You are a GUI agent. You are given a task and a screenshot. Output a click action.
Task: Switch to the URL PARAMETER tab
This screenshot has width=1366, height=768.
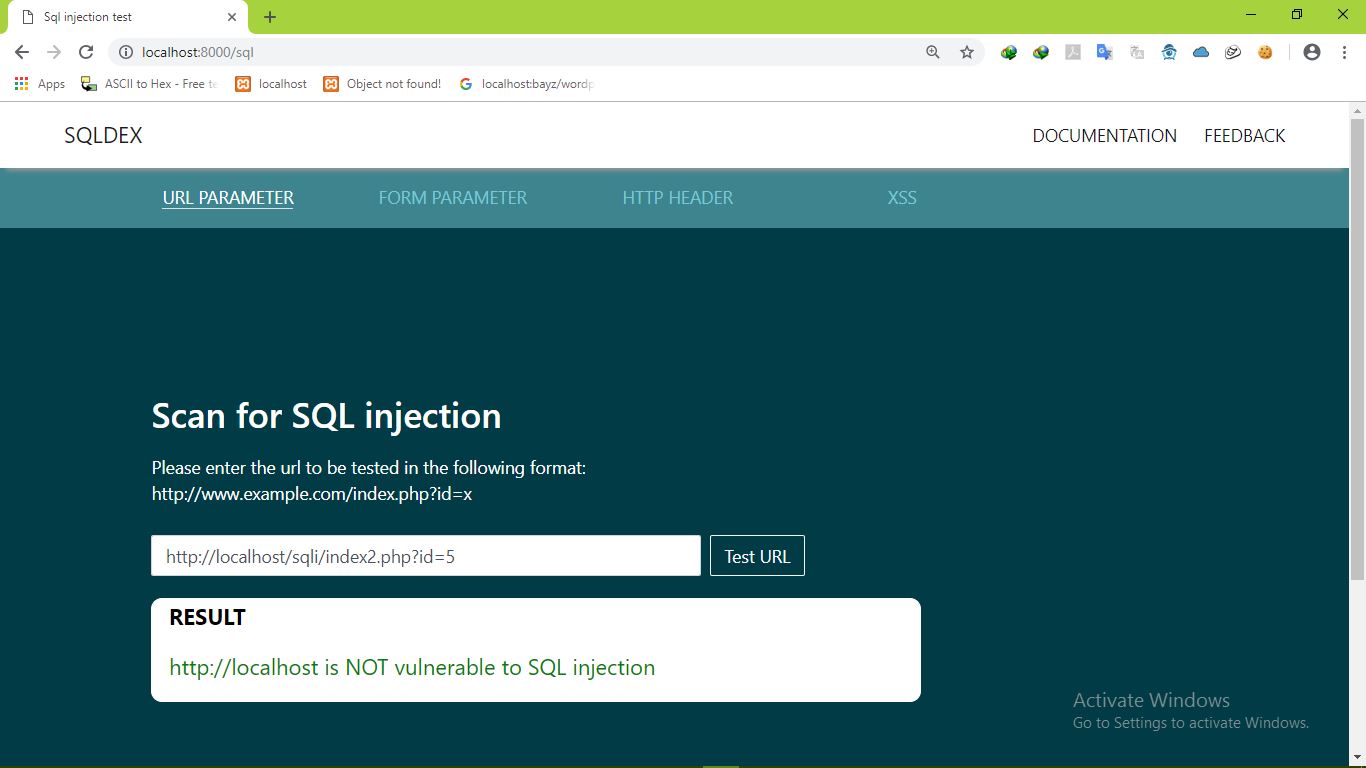[228, 197]
